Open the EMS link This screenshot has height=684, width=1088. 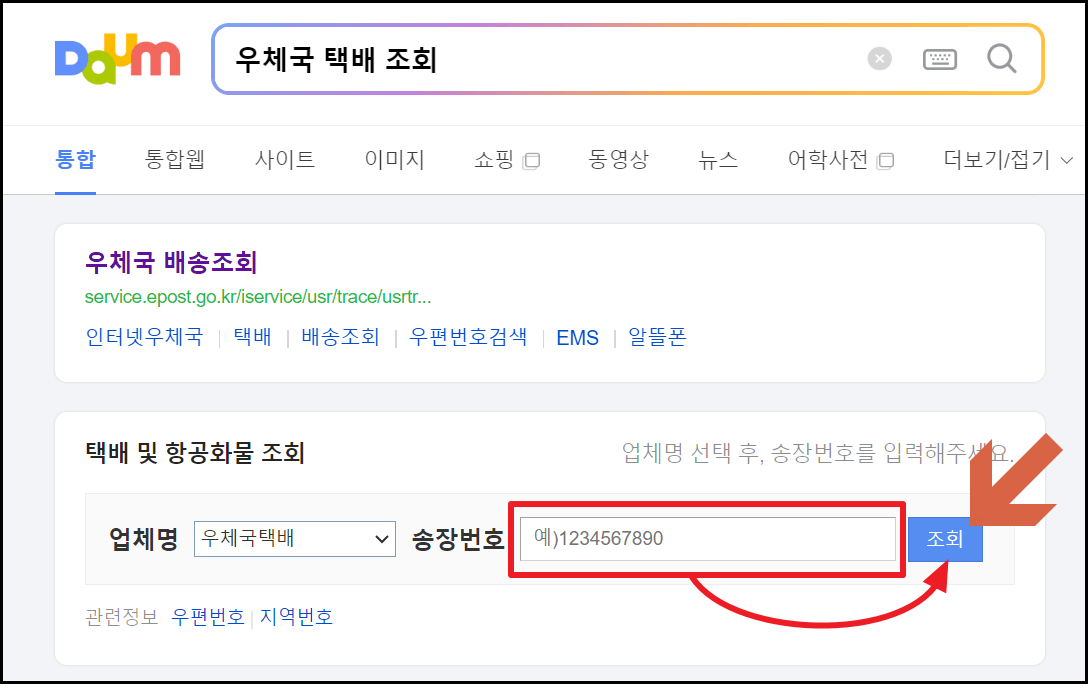coord(578,337)
